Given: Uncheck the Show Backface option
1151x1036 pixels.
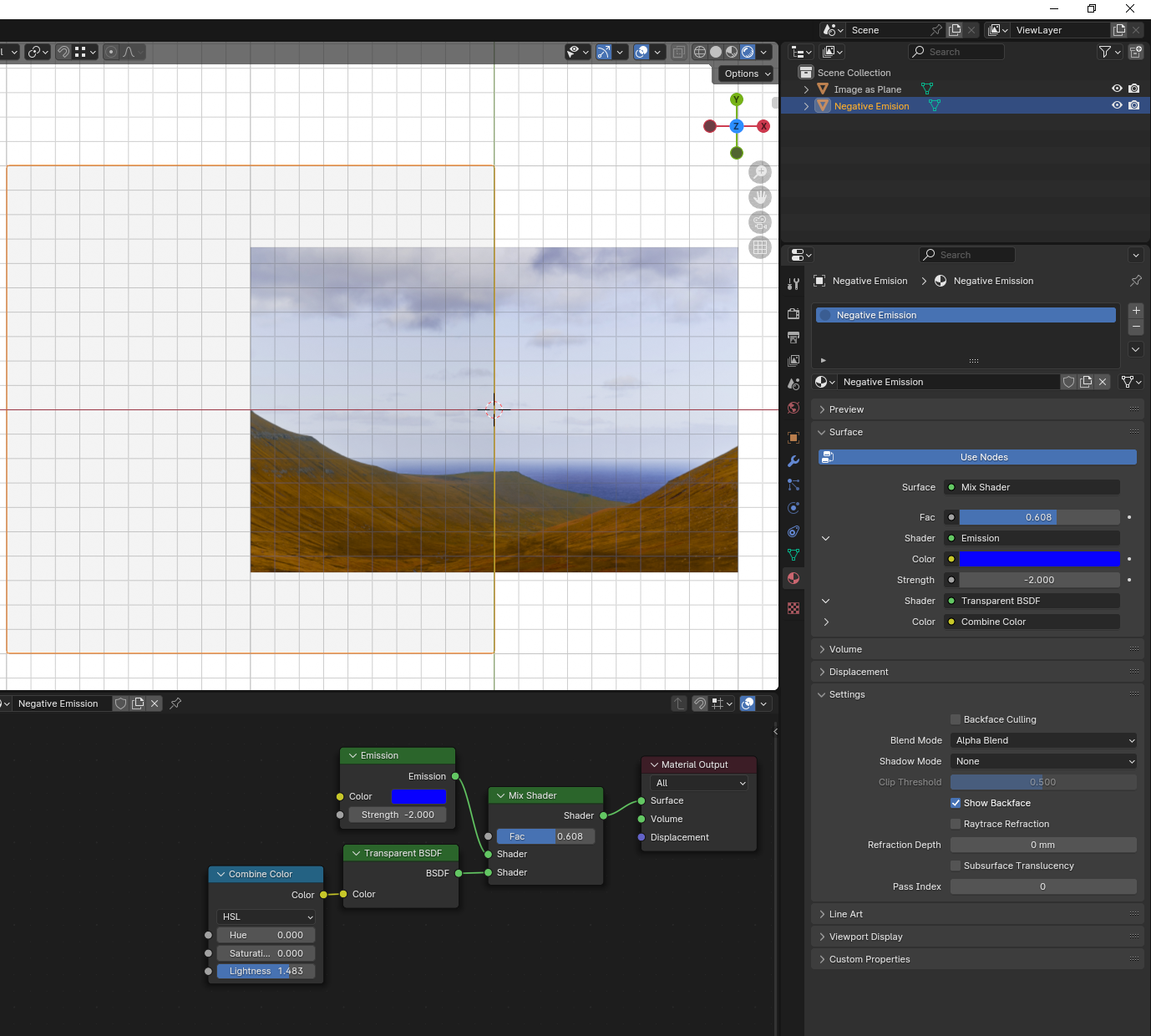Looking at the screenshot, I should pyautogui.click(x=956, y=803).
